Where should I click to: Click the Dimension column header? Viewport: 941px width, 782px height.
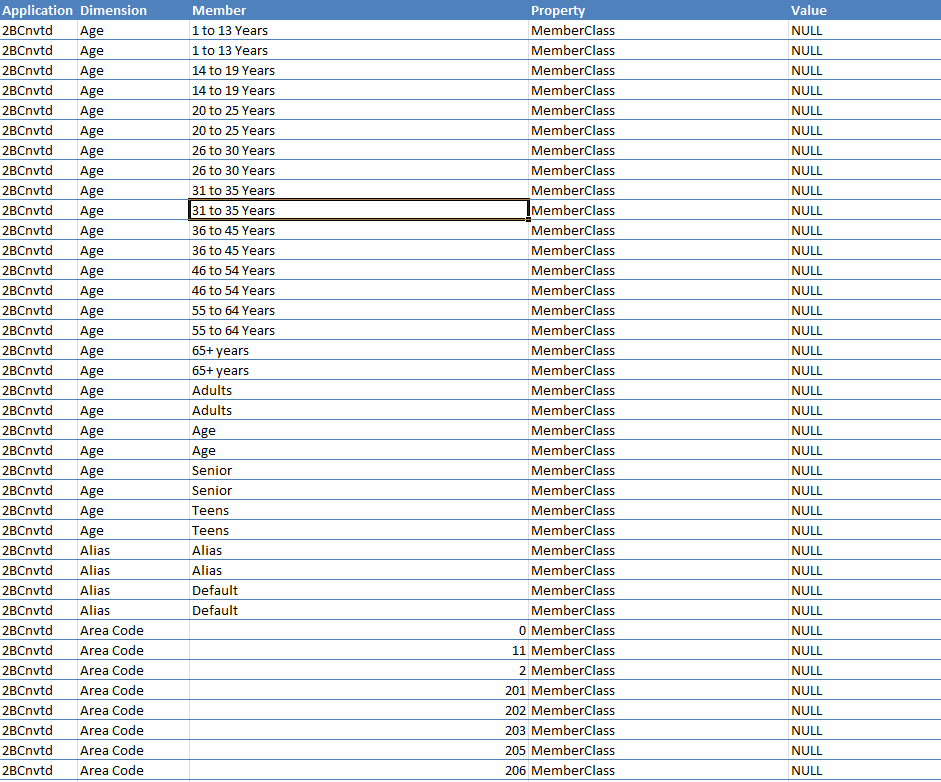pos(133,10)
